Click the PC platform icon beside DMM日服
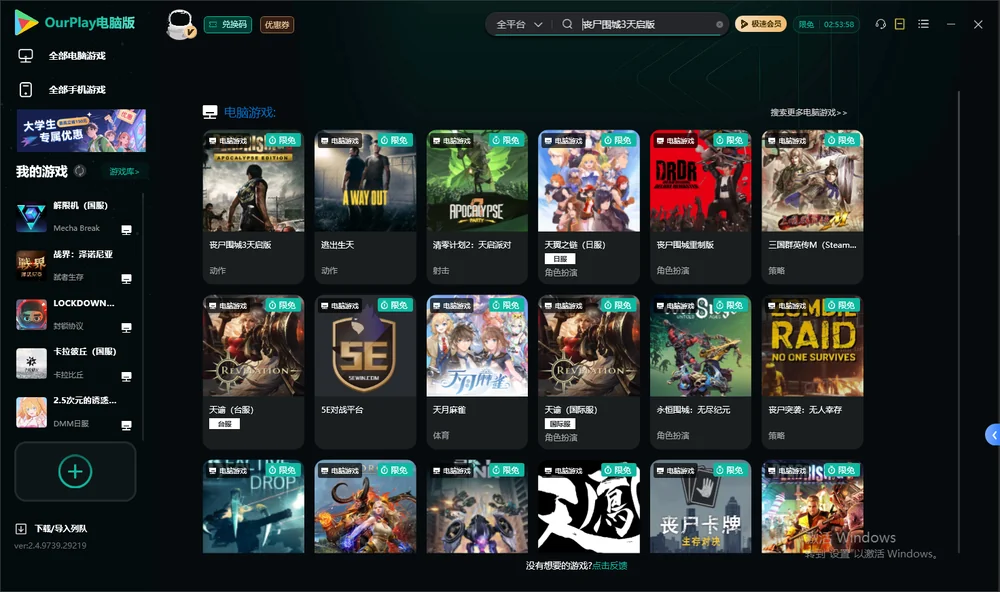The width and height of the screenshot is (1000, 592). click(x=126, y=426)
